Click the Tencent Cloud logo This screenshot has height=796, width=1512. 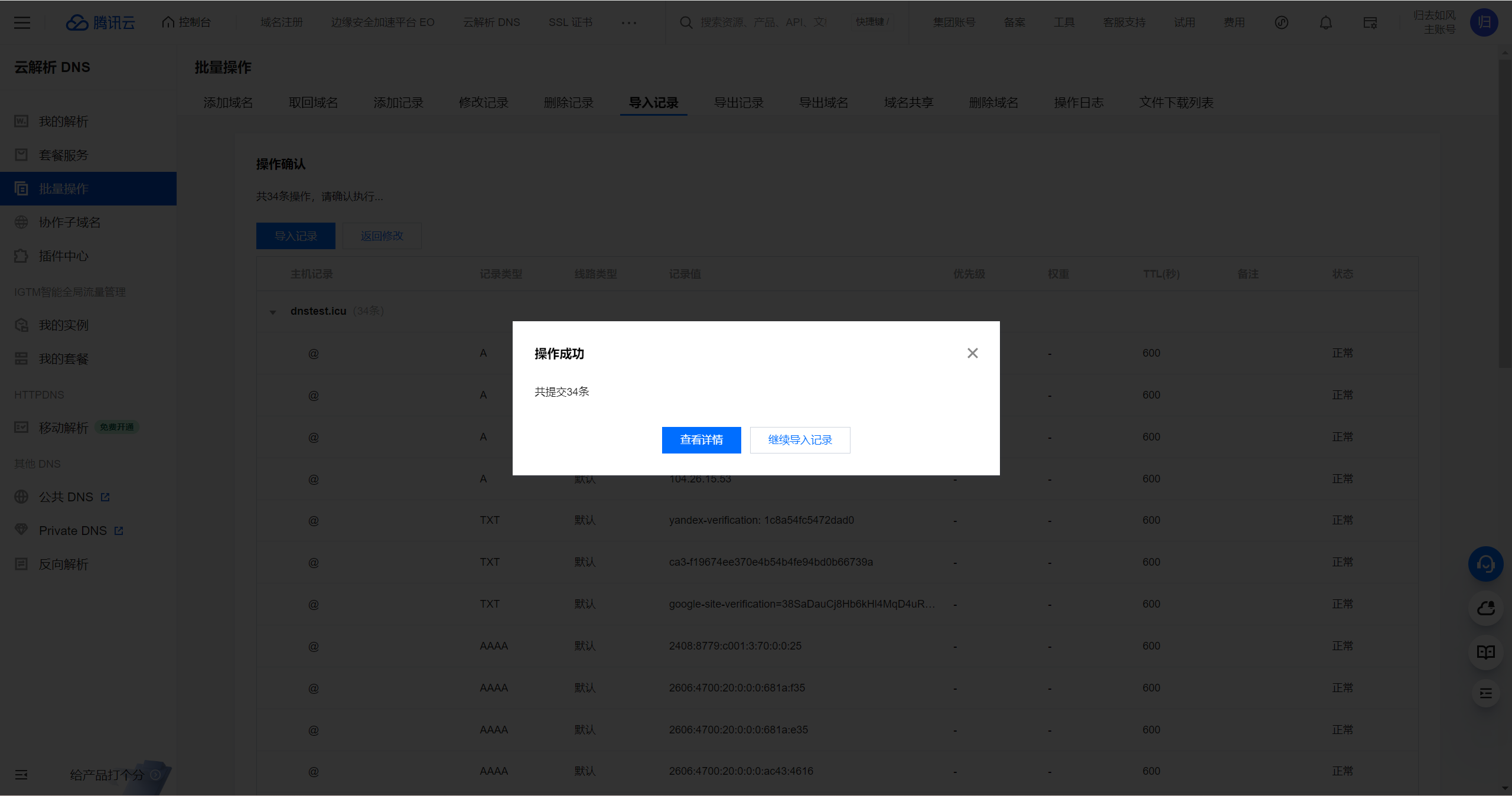point(100,22)
